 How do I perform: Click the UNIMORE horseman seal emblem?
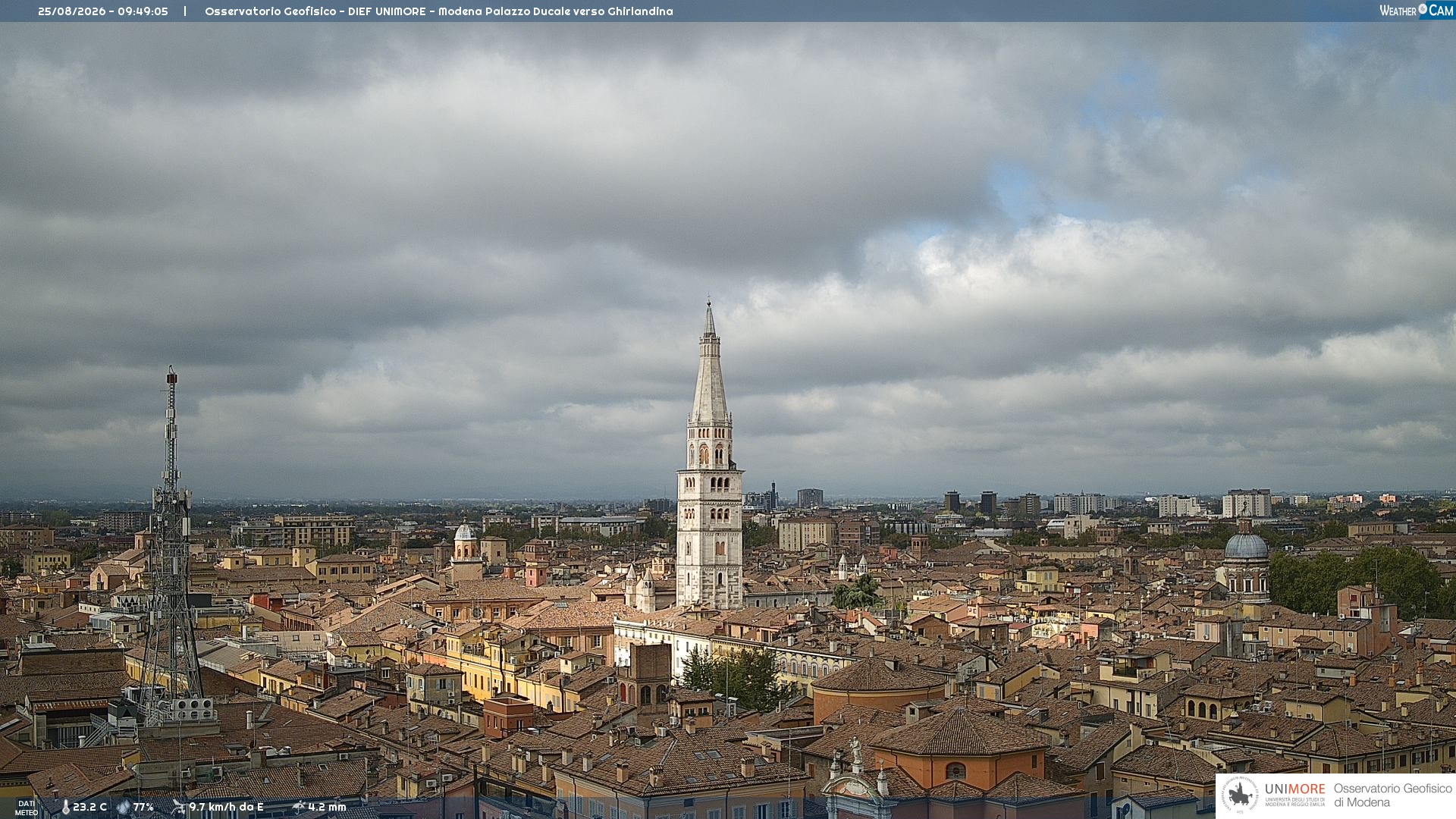coord(1241,795)
